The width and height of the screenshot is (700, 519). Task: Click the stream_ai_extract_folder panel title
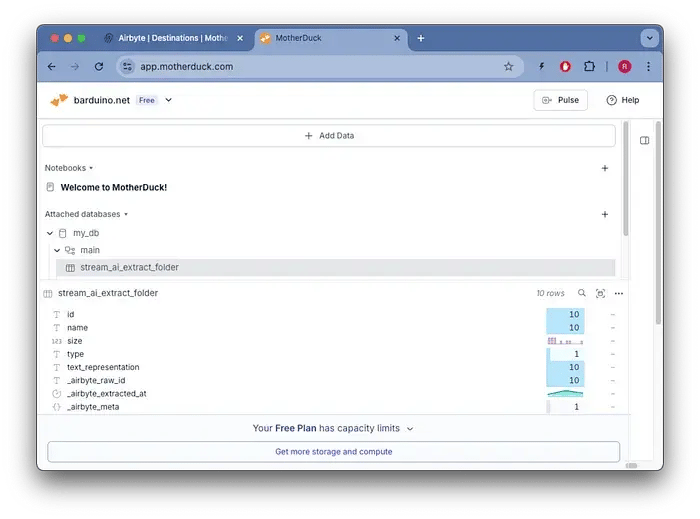click(108, 293)
